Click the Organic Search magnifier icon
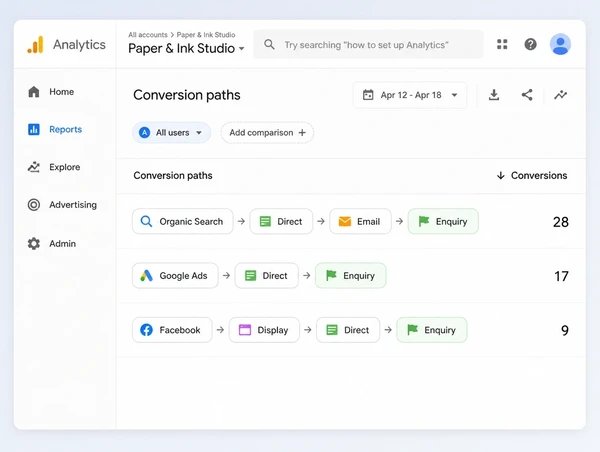Image resolution: width=600 pixels, height=452 pixels. [146, 221]
